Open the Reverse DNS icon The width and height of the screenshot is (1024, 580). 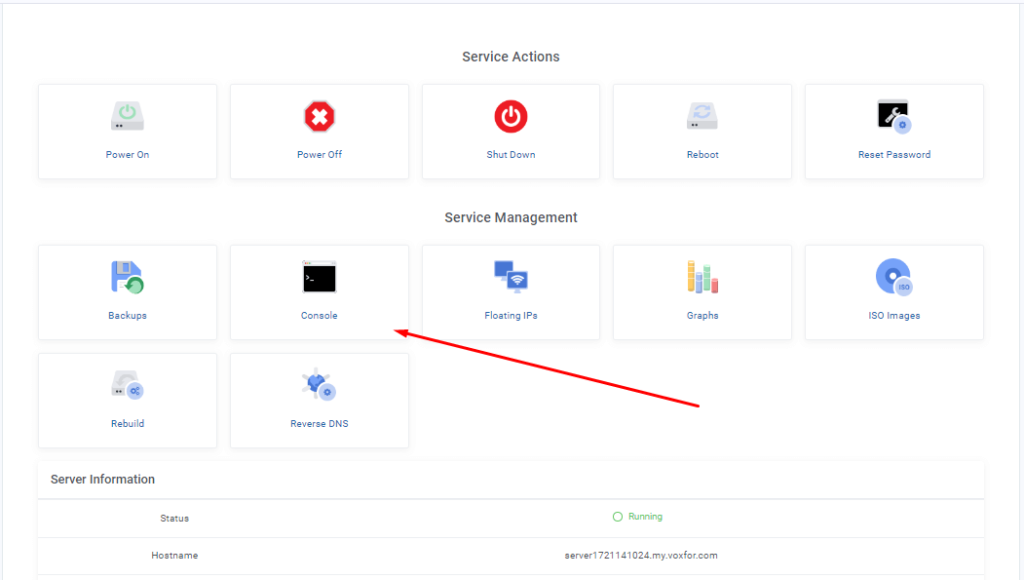(x=319, y=385)
